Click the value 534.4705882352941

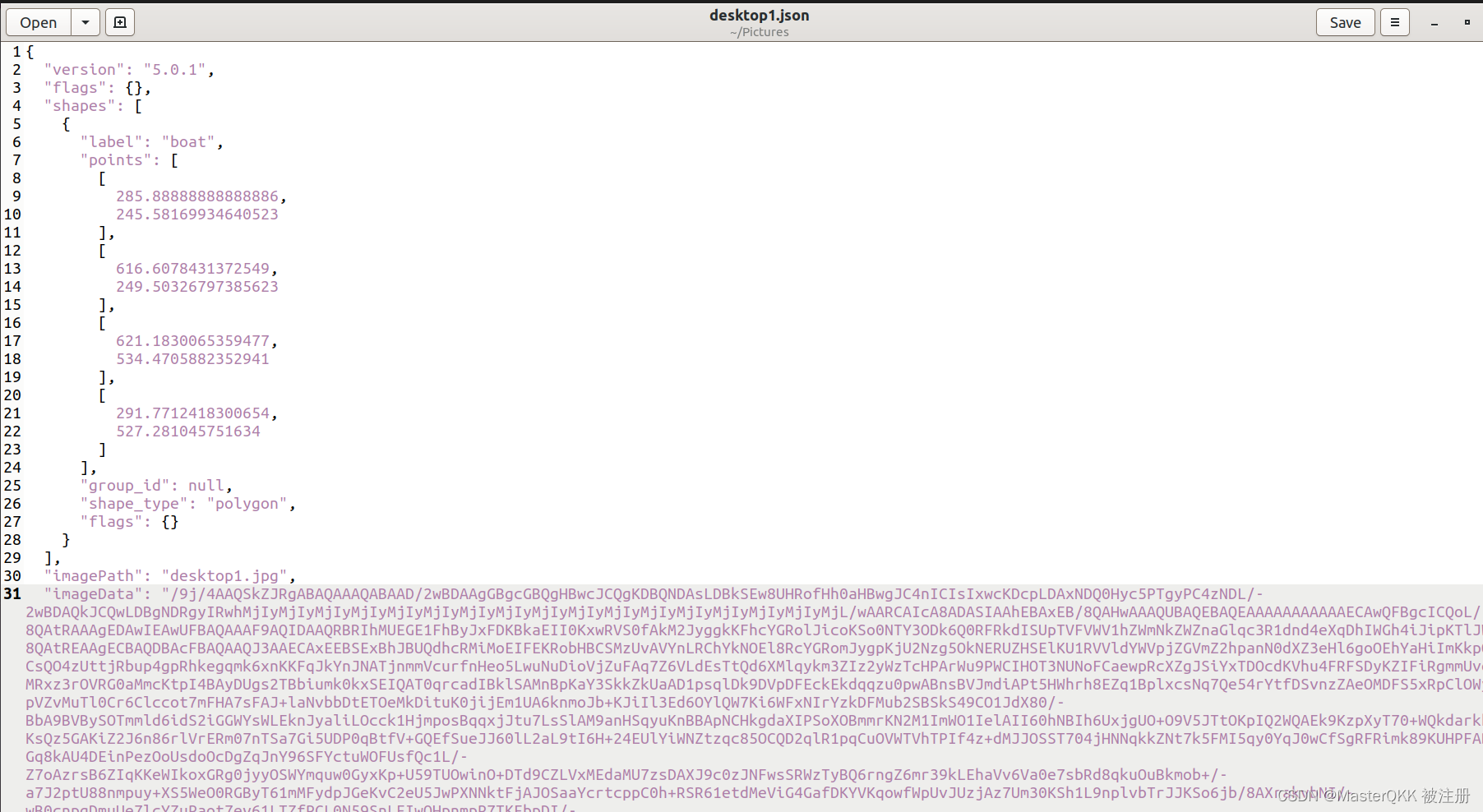tap(192, 359)
